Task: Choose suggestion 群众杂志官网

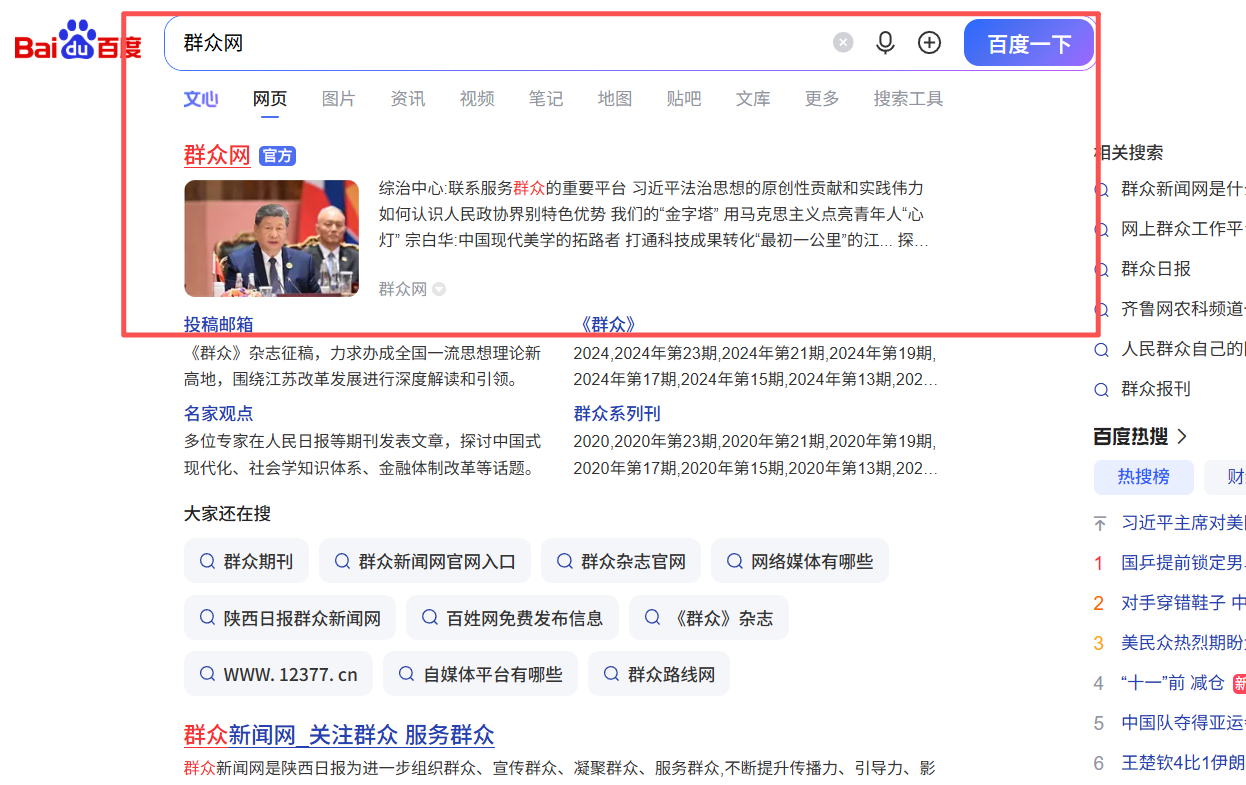Action: (x=621, y=561)
